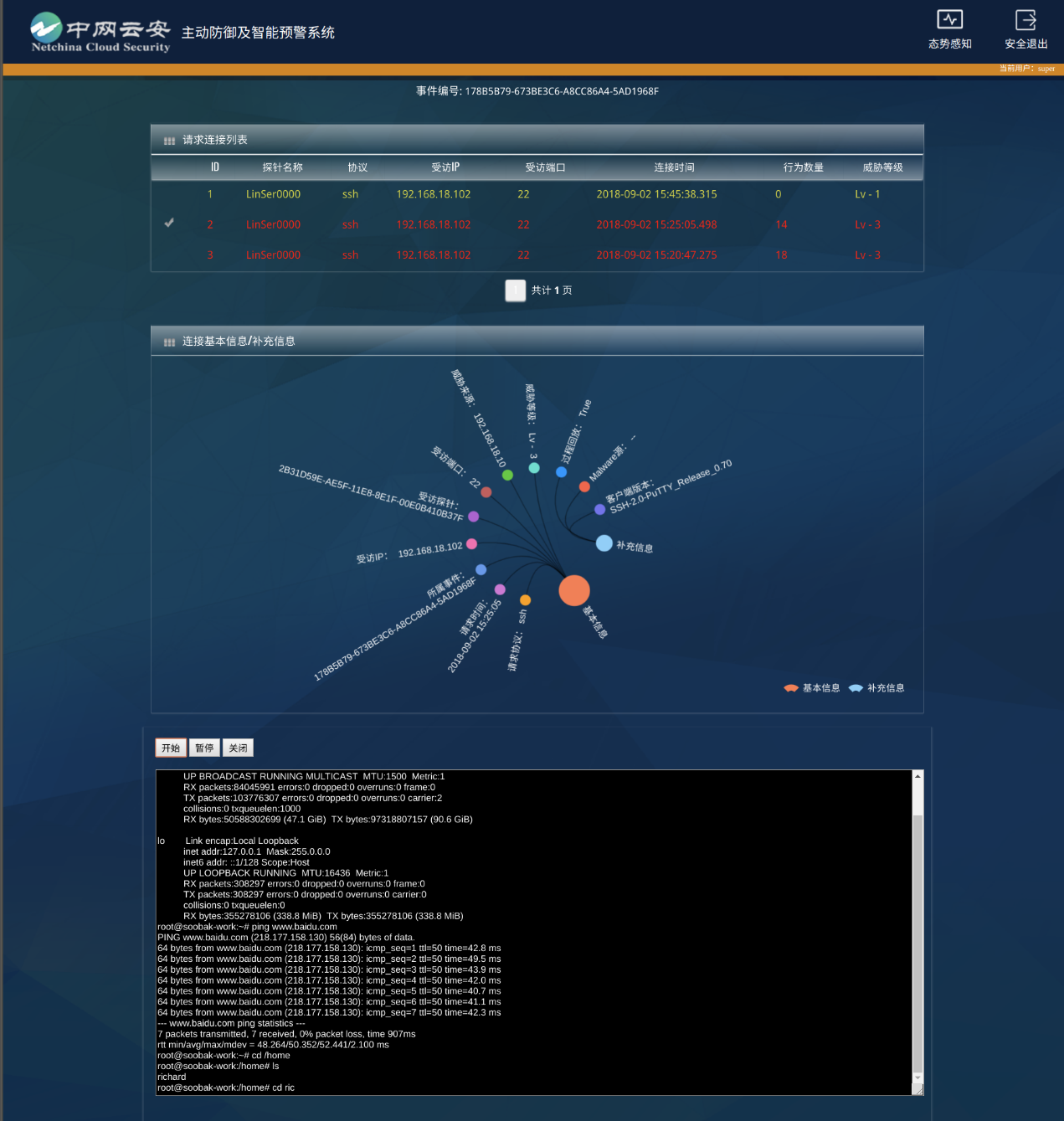
Task: Click the 请求连接列表 panel grid icon
Action: pyautogui.click(x=169, y=141)
